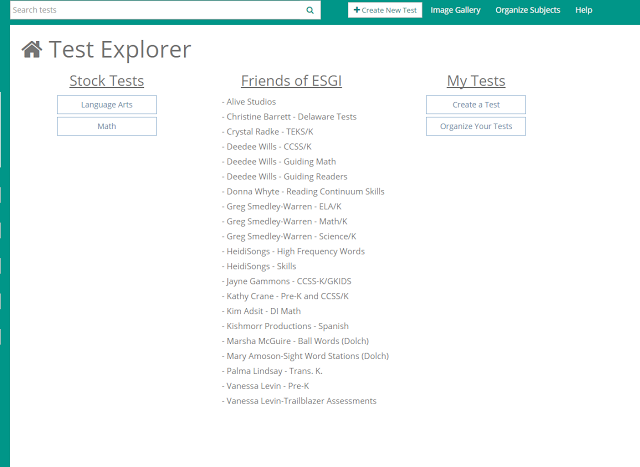Screen dimensions: 640x467
Task: Click the Test Explorer home icon
Action: point(32,50)
